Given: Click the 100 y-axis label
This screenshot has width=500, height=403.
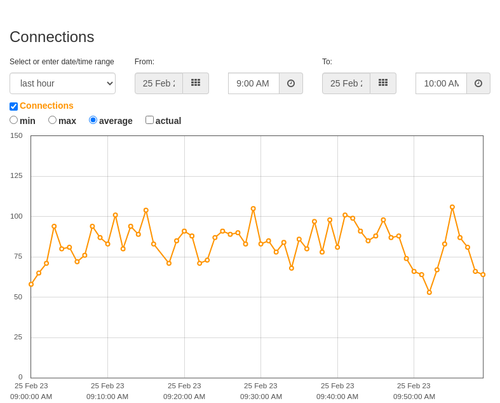Looking at the screenshot, I should click(16, 216).
